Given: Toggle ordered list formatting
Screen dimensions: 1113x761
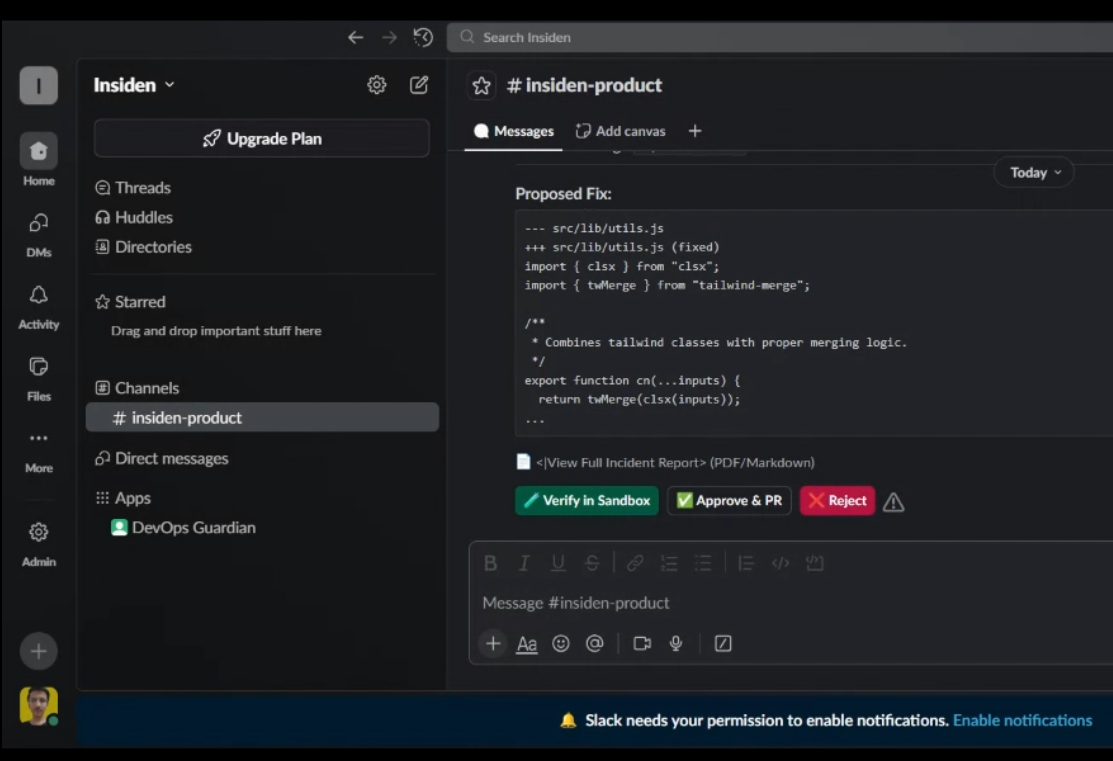Looking at the screenshot, I should point(669,563).
